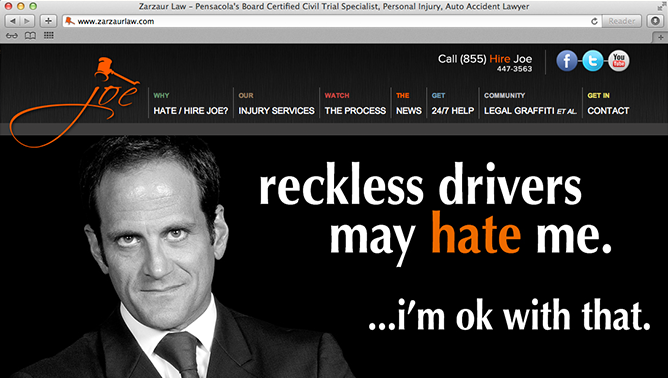Enter full screen with corner arrows icon
This screenshot has width=668, height=378.
(661, 6)
